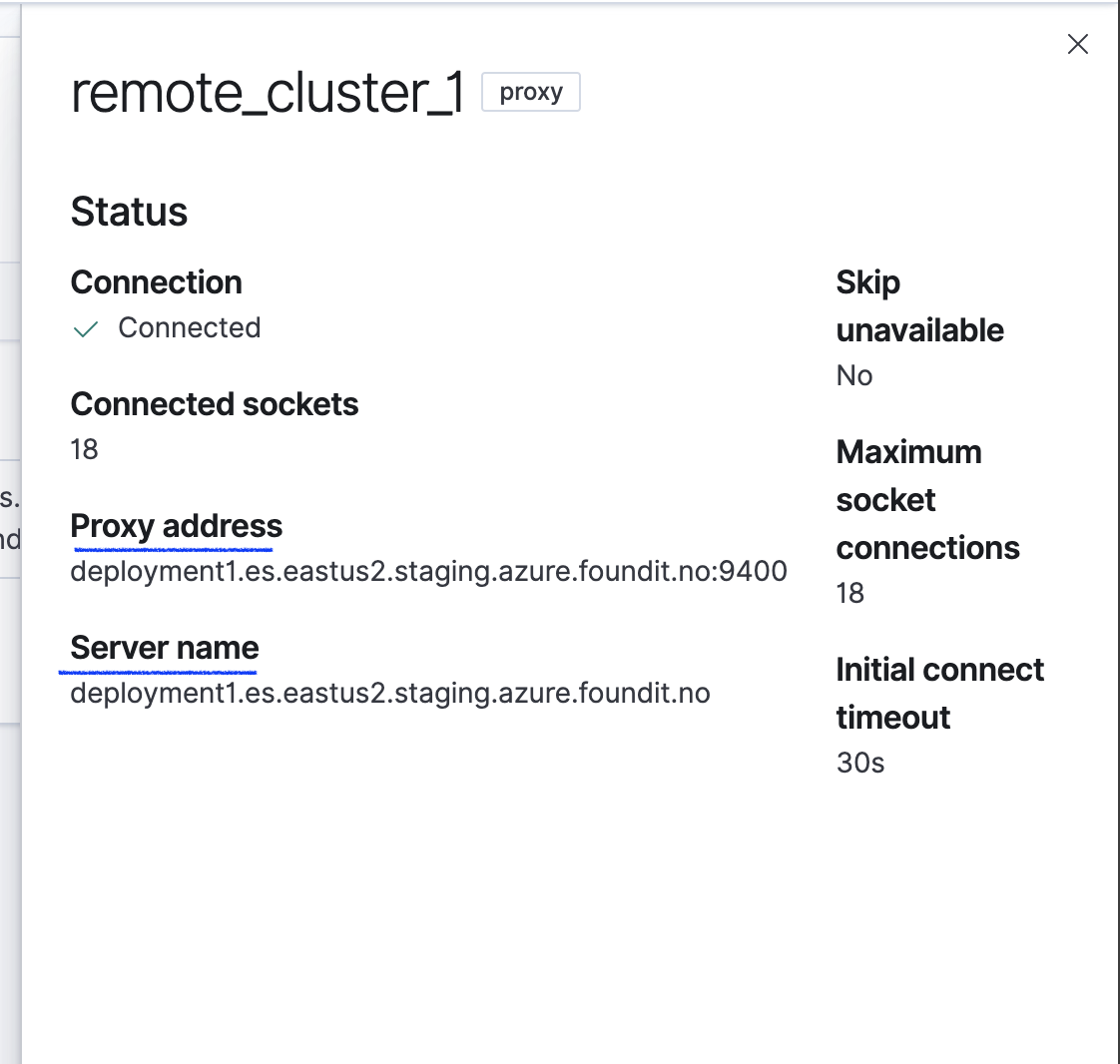Expand the Initial connect timeout entry
Image resolution: width=1120 pixels, height=1064 pixels.
(x=939, y=693)
